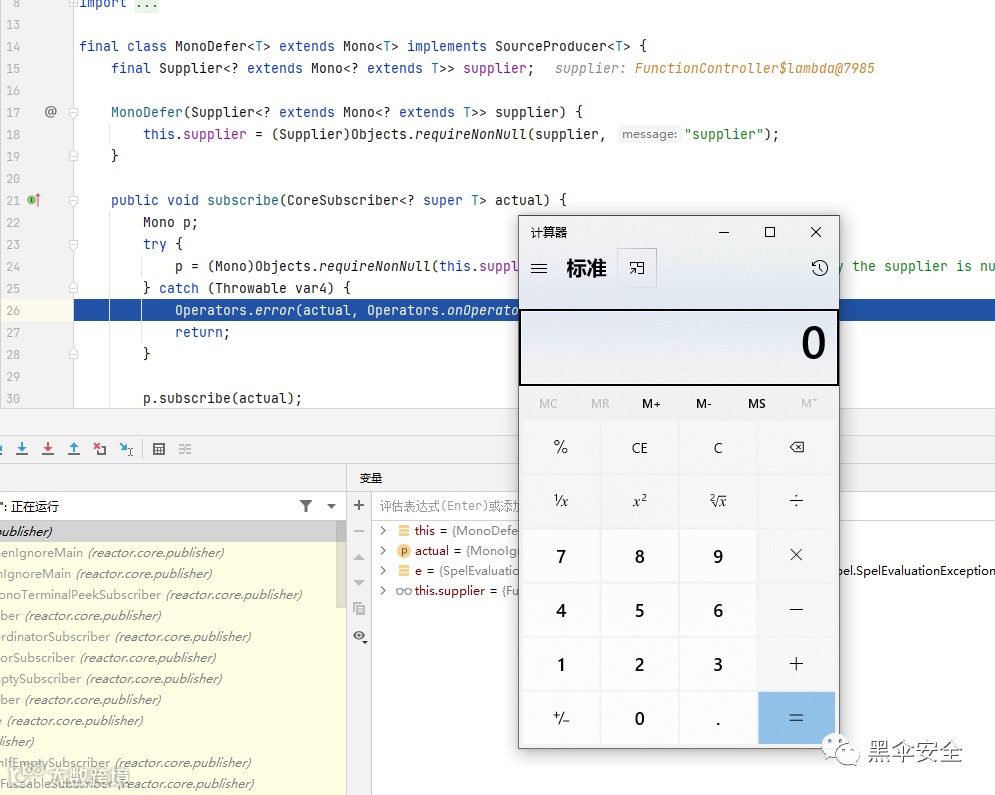This screenshot has width=995, height=795.
Task: Move watch up with the up triangle
Action: click(x=359, y=557)
